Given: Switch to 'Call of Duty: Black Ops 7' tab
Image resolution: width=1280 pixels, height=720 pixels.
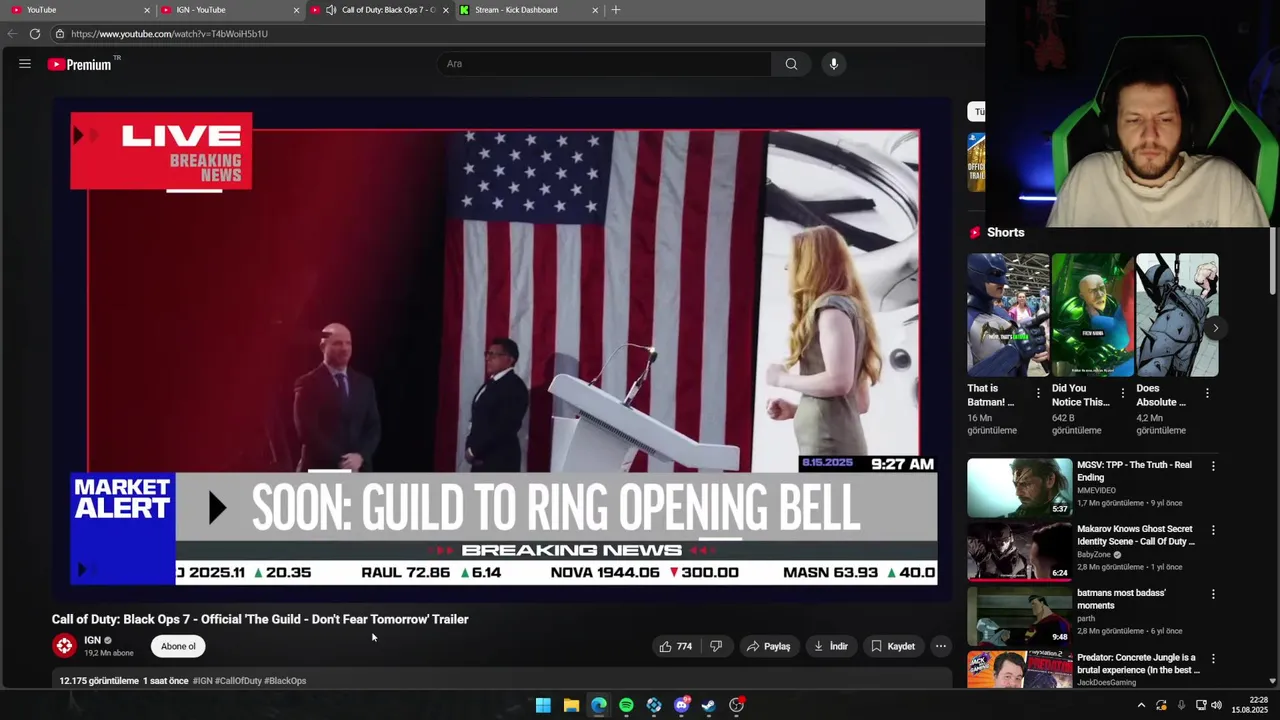Looking at the screenshot, I should point(380,10).
